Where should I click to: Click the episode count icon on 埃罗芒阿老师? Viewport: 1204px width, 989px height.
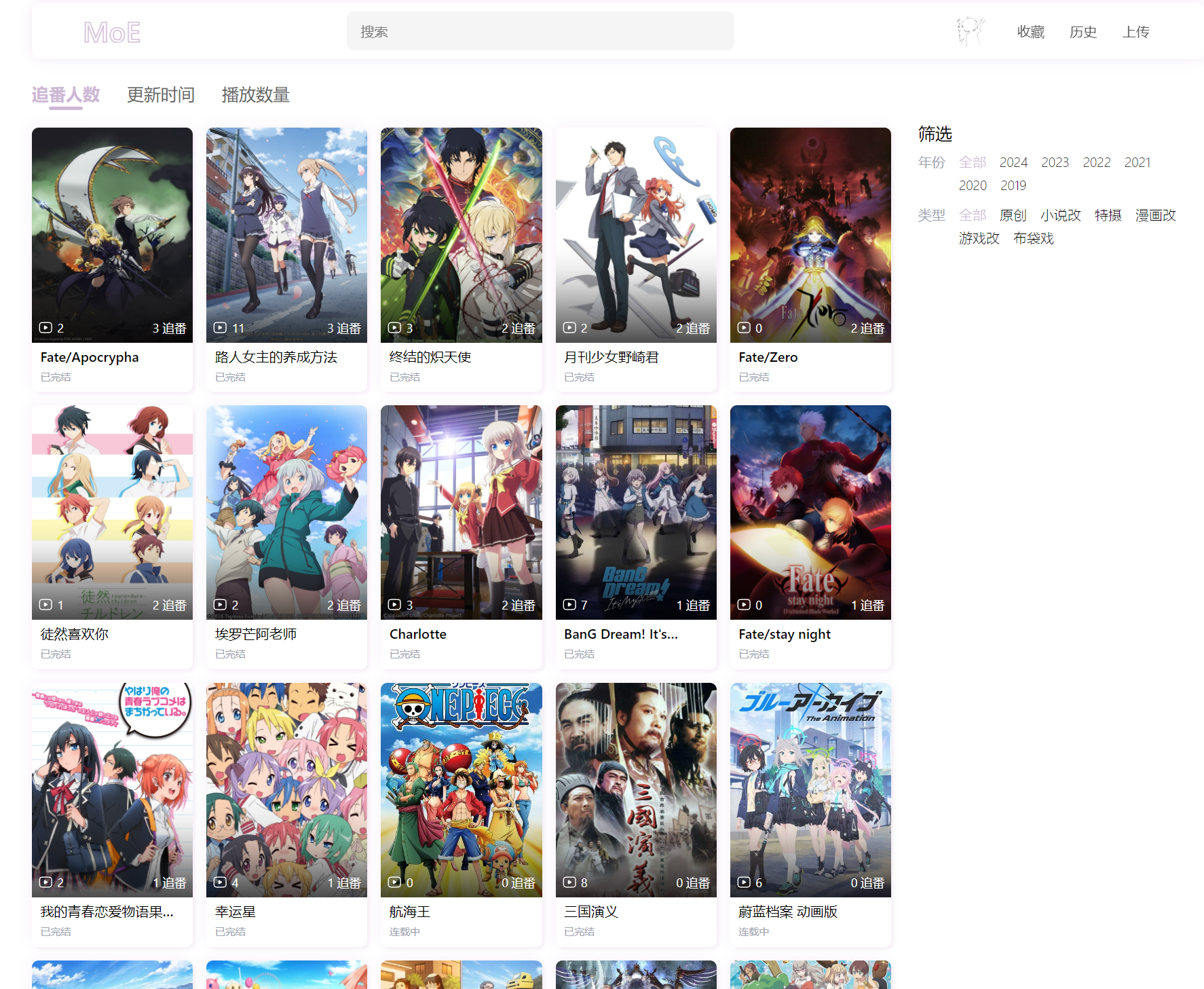point(220,605)
